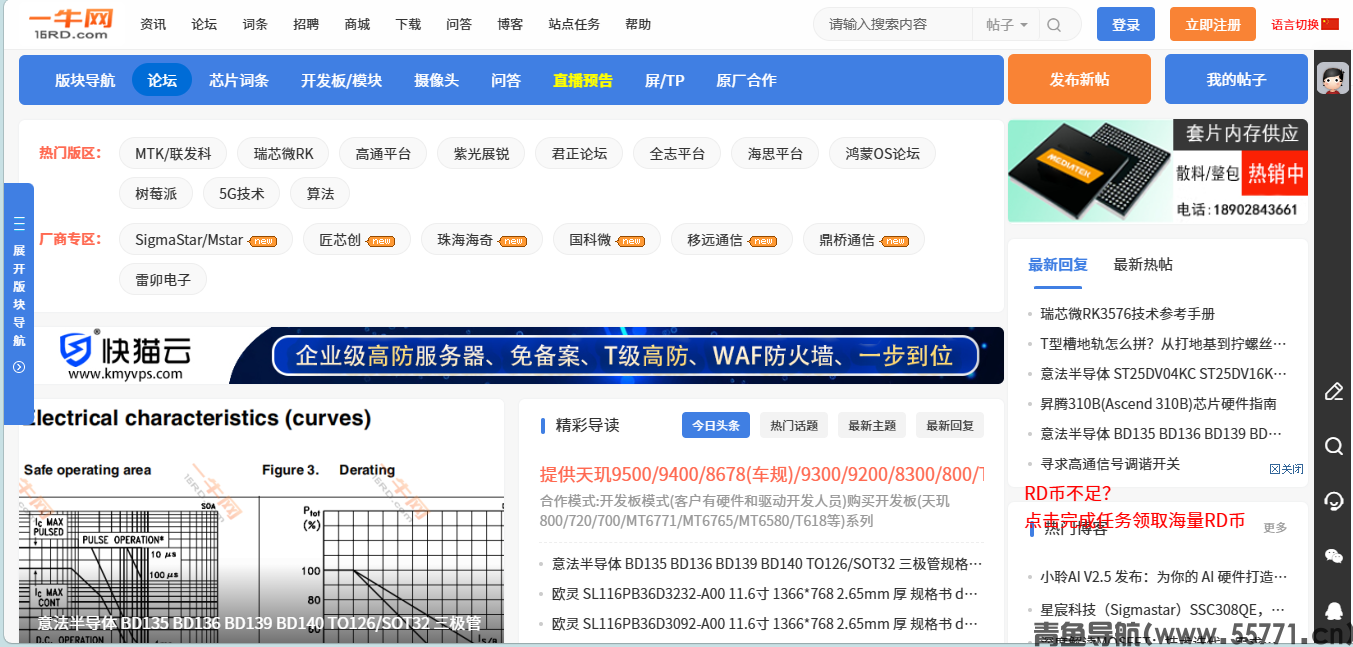Open the 移远通信 vendor tag
The image size is (1353, 647).
tap(731, 239)
